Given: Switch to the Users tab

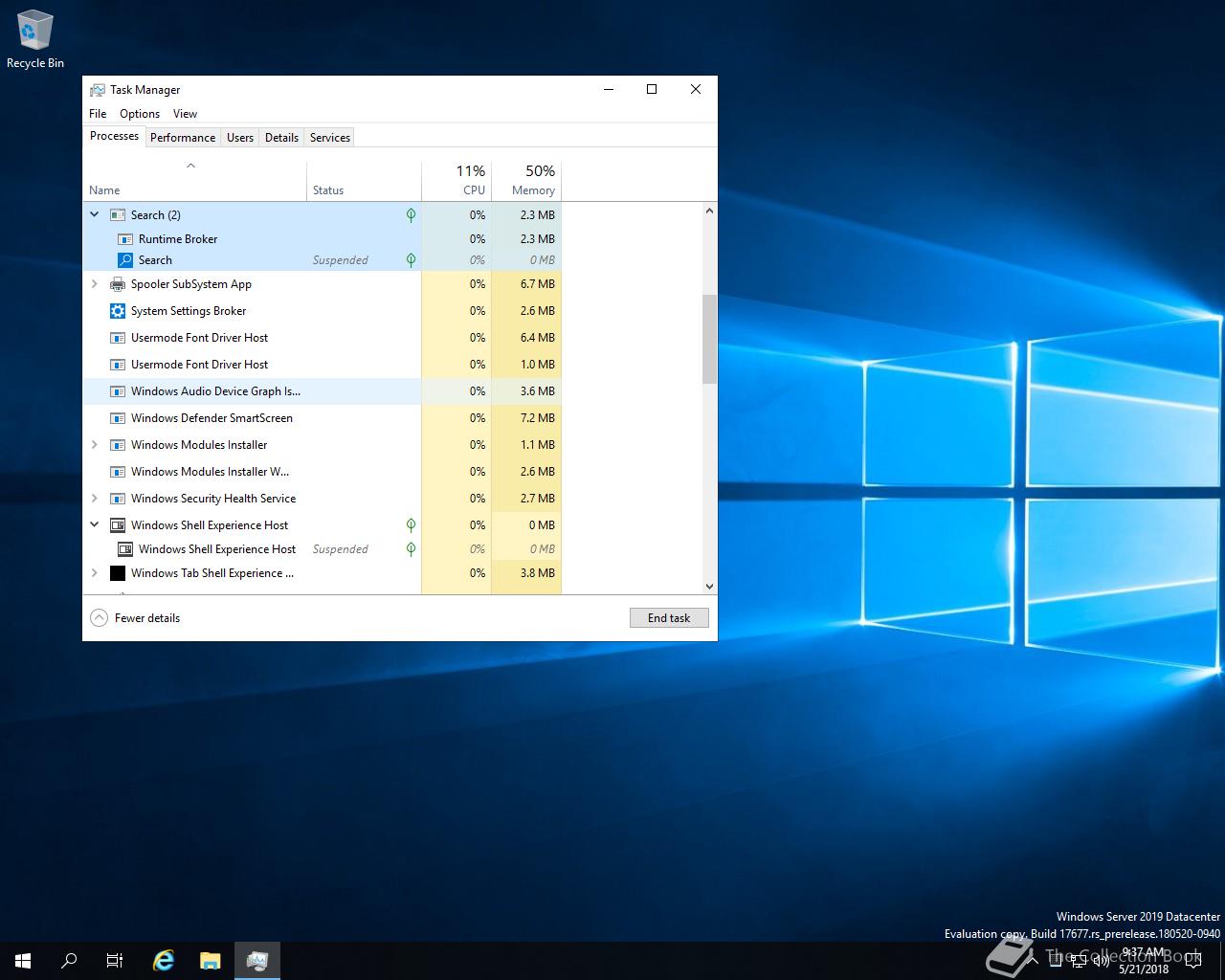Looking at the screenshot, I should [240, 138].
